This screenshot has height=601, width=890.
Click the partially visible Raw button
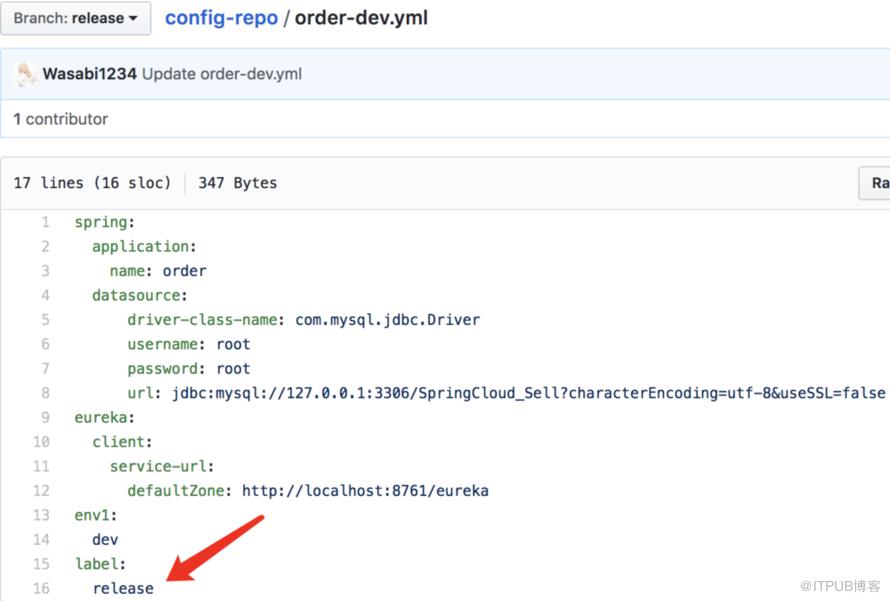pos(875,183)
